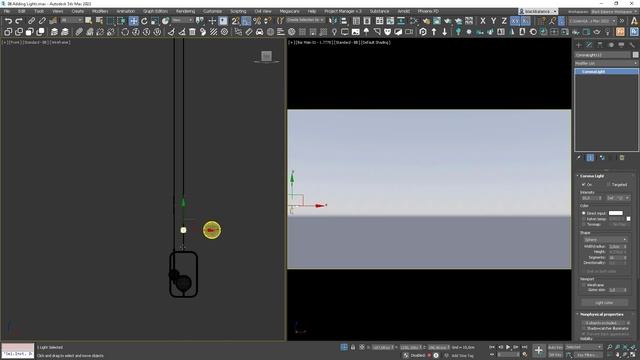Click the light object name field
Viewport: 640px width, 360px height.
click(603, 55)
